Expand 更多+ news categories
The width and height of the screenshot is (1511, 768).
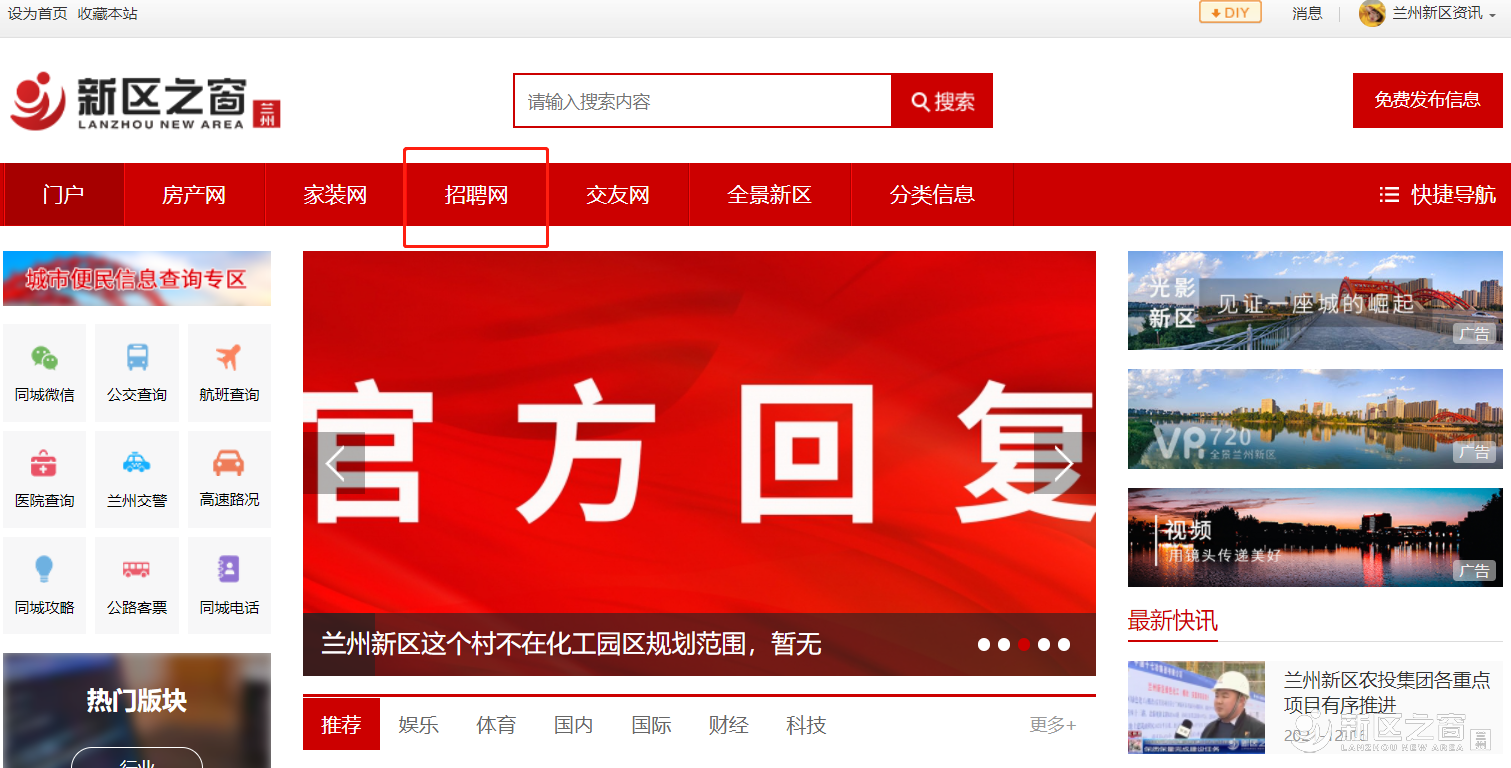point(1052,725)
